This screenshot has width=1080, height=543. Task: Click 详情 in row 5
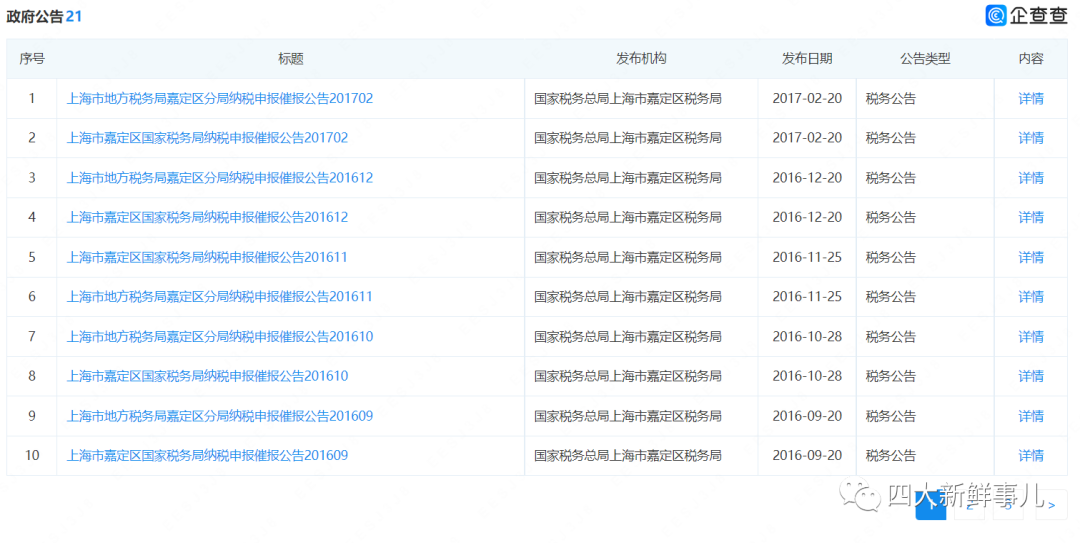(1031, 257)
